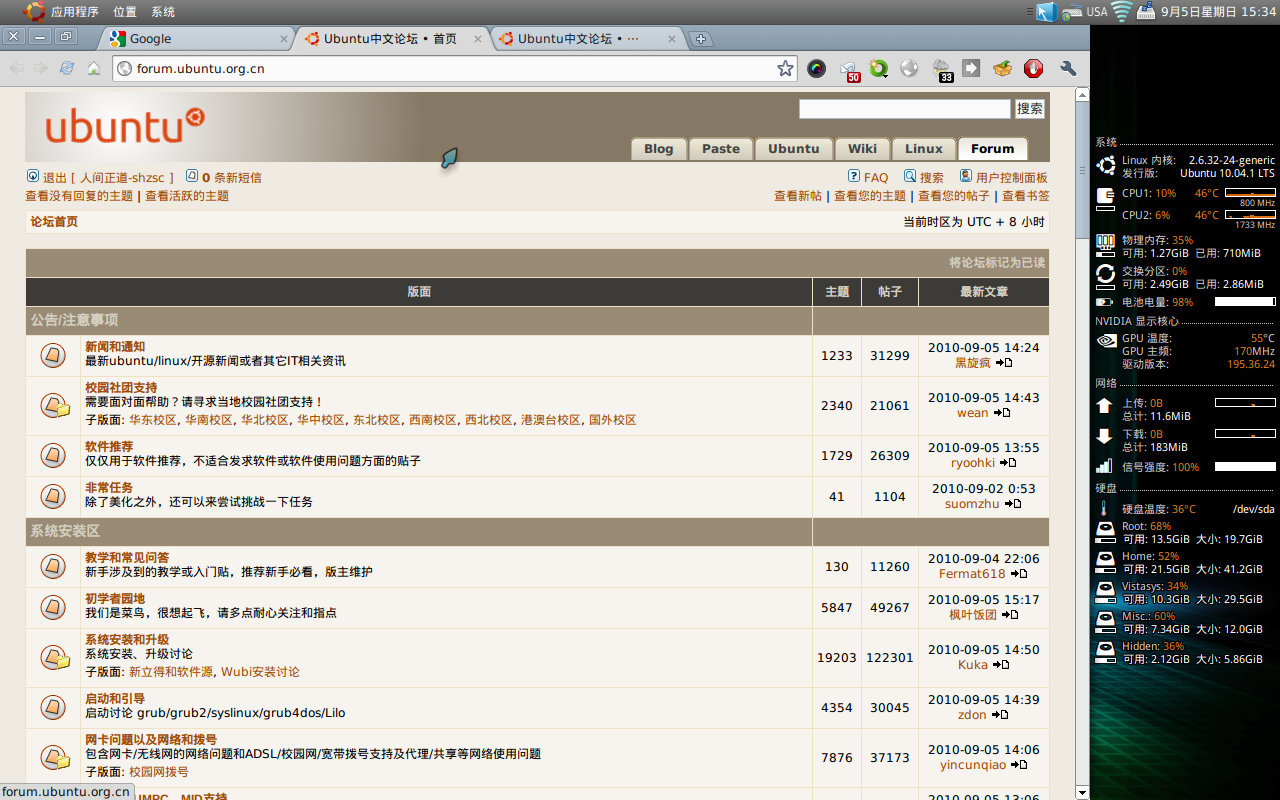Open the 新闻和通知 forum
This screenshot has height=800, width=1280.
[115, 347]
